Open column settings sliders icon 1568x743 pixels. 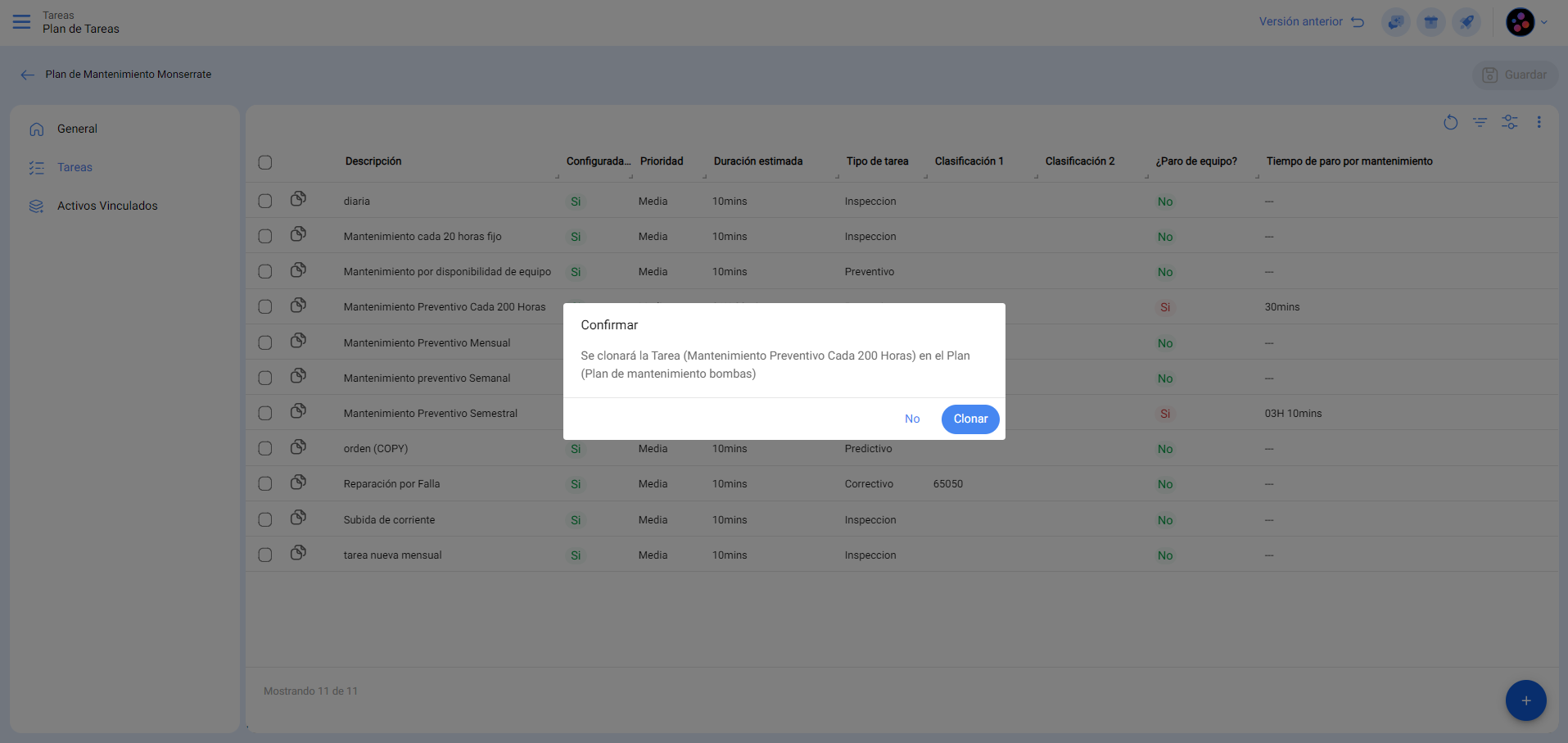pos(1509,122)
